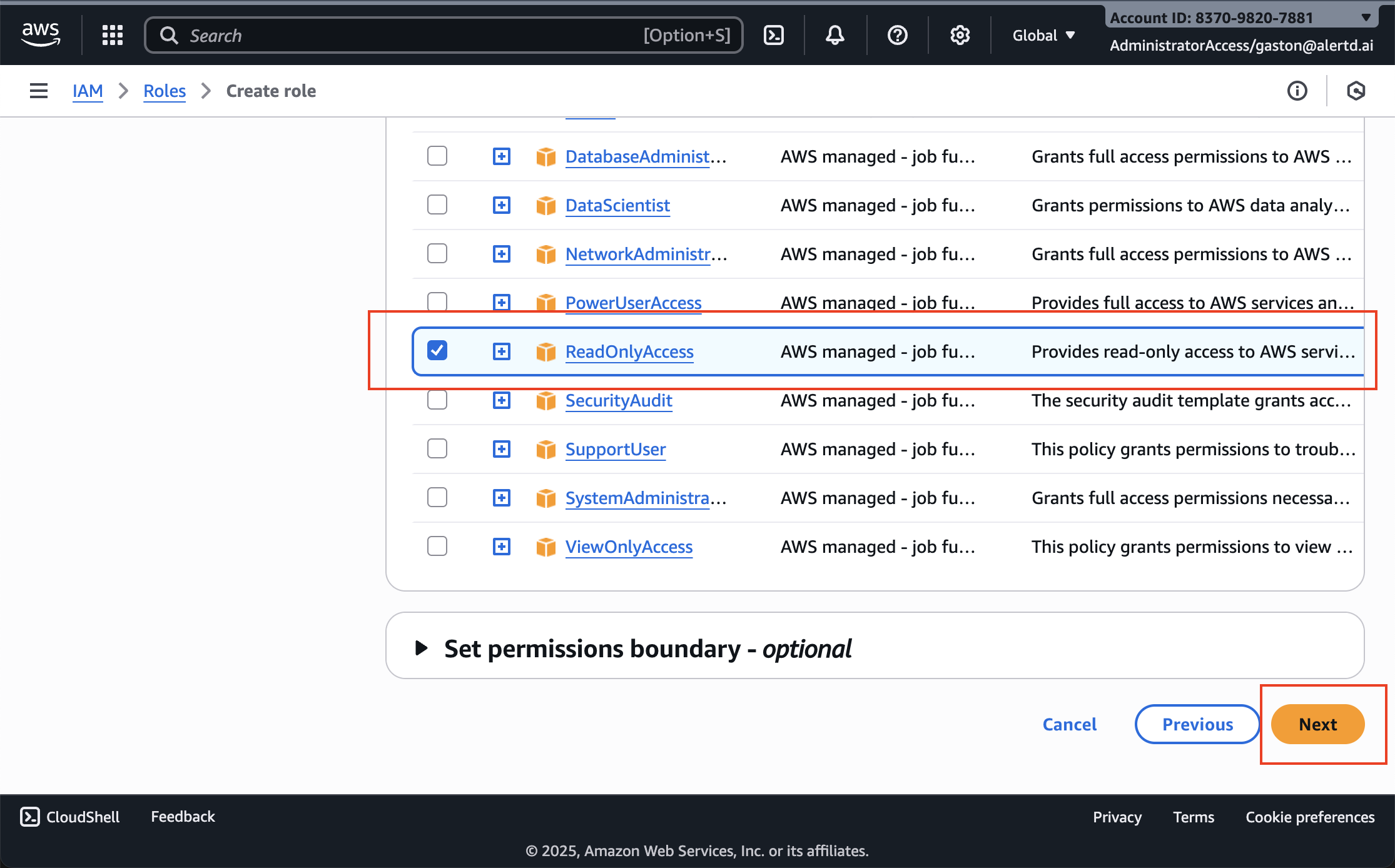Image resolution: width=1395 pixels, height=868 pixels.
Task: Check the DataScientist policy checkbox
Action: [437, 204]
